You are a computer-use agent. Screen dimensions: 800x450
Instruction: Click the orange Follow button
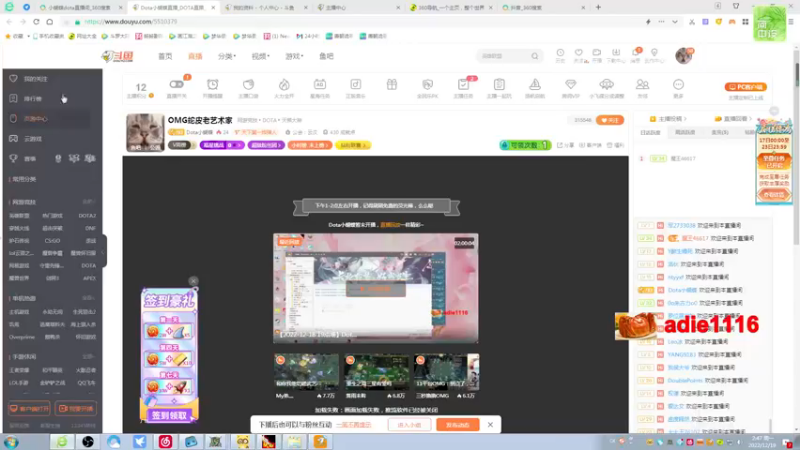pos(610,120)
